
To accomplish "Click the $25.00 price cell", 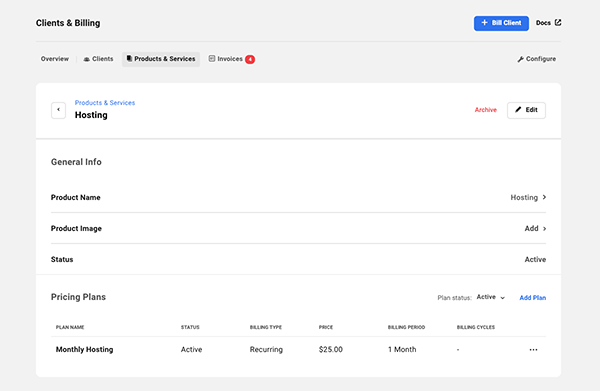I will [331, 349].
